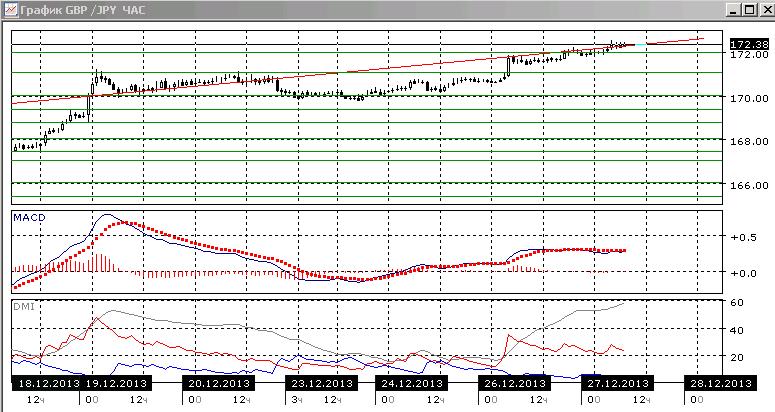Image resolution: width=775 pixels, height=412 pixels.
Task: Maximize the GBP/JPY chart window
Action: click(750, 10)
